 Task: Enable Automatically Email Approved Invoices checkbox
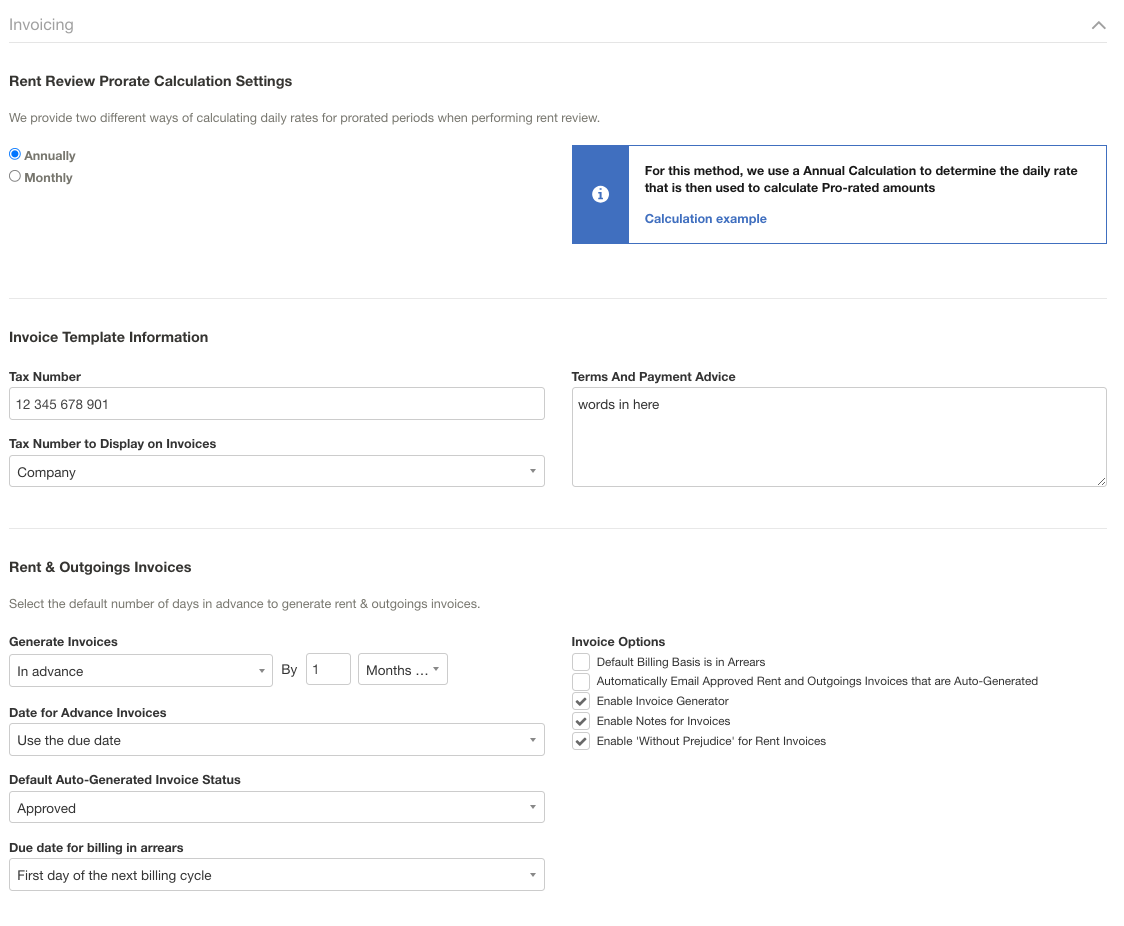581,682
